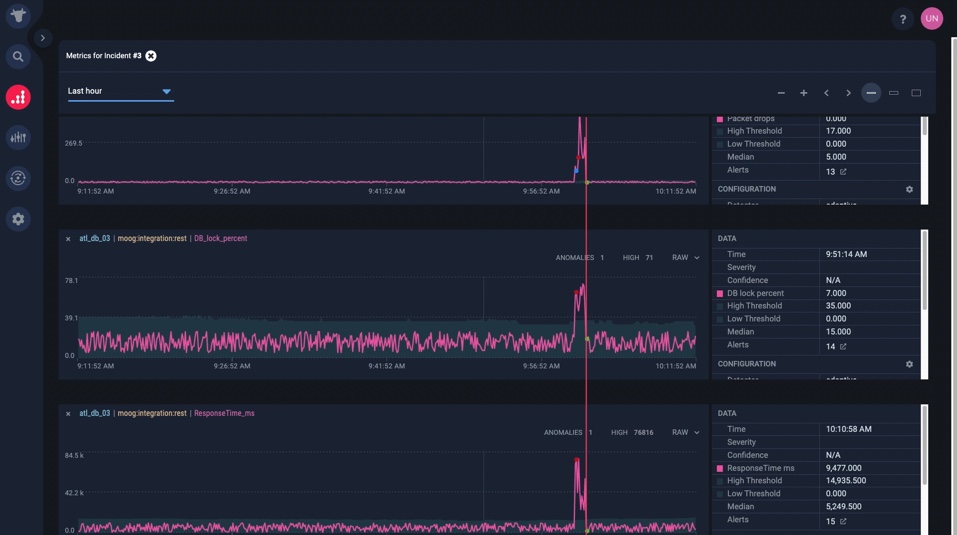Shift time window forward with right chevron
Viewport: 957px width, 535px height.
tap(848, 93)
